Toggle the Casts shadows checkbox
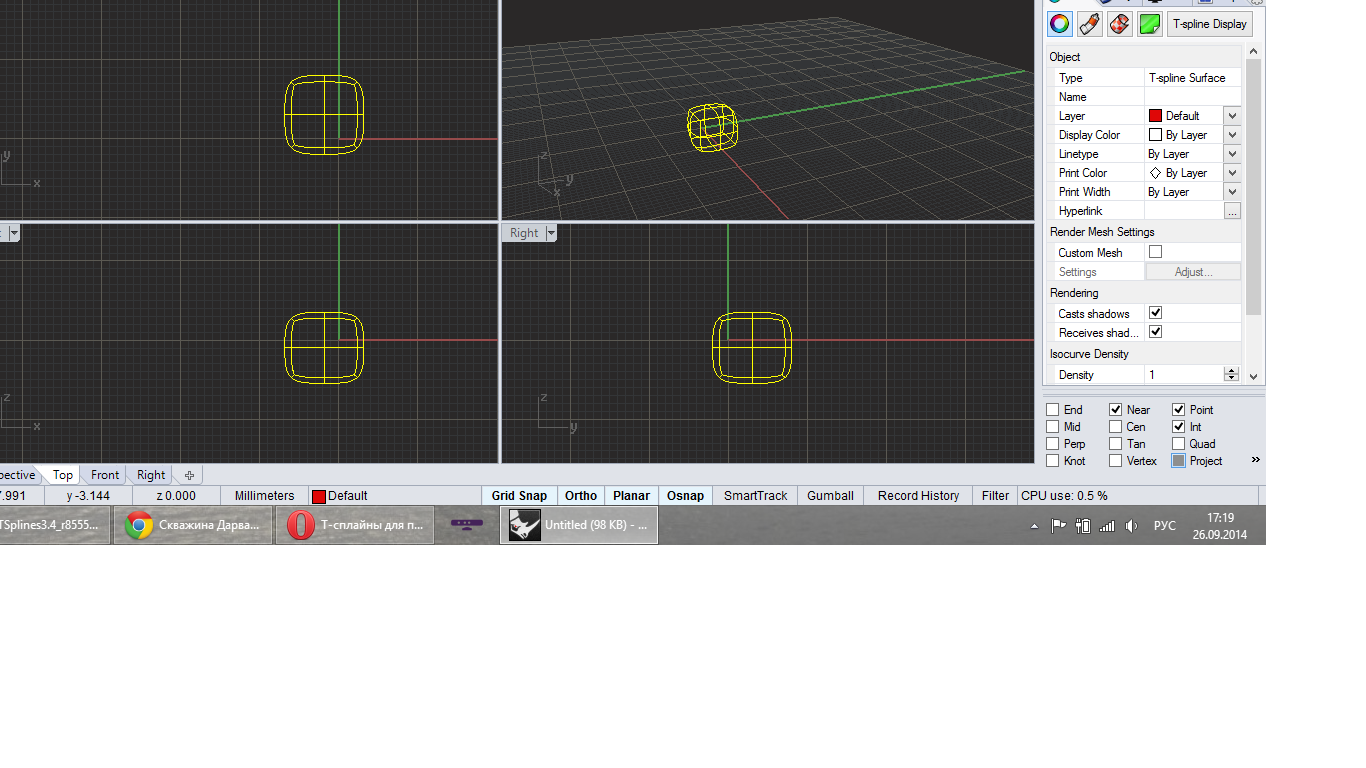 (1155, 313)
